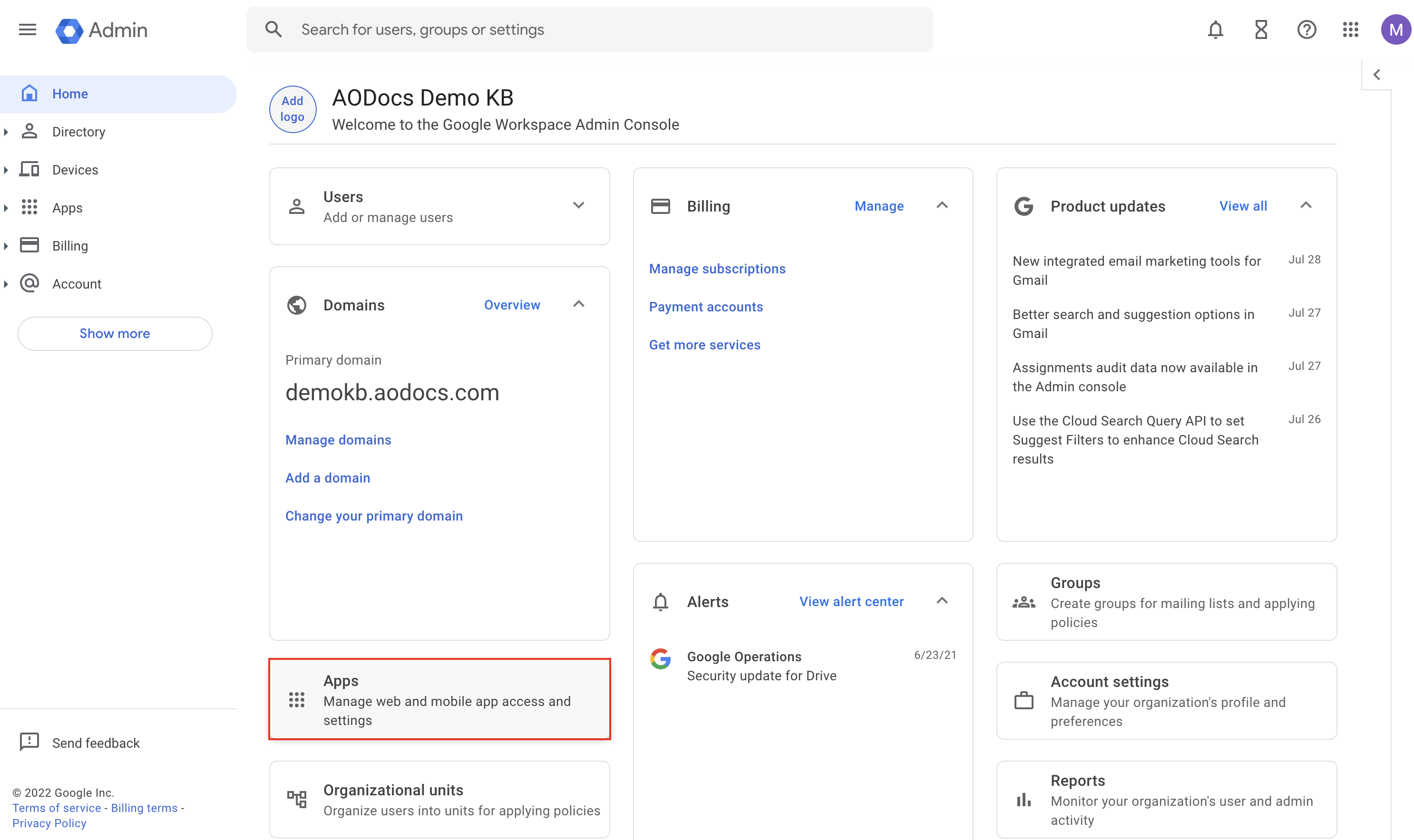Click the Add logo placeholder thumbnail
Image resolution: width=1414 pixels, height=840 pixels.
point(293,108)
